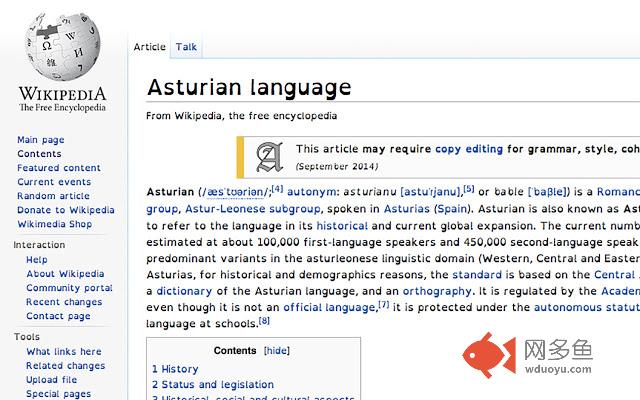The image size is (640, 400).
Task: Open citation reference [5]
Action: tap(469, 189)
